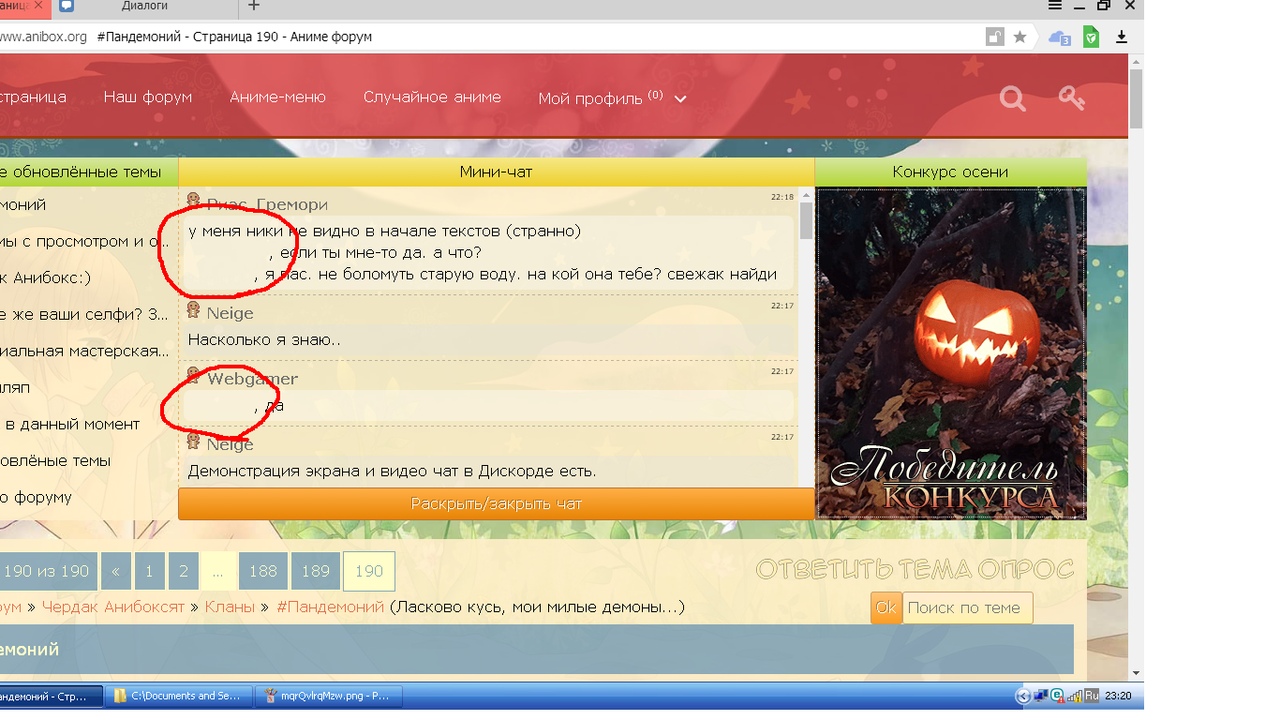Click the site search magnifier icon
This screenshot has width=1280, height=720.
[1012, 99]
